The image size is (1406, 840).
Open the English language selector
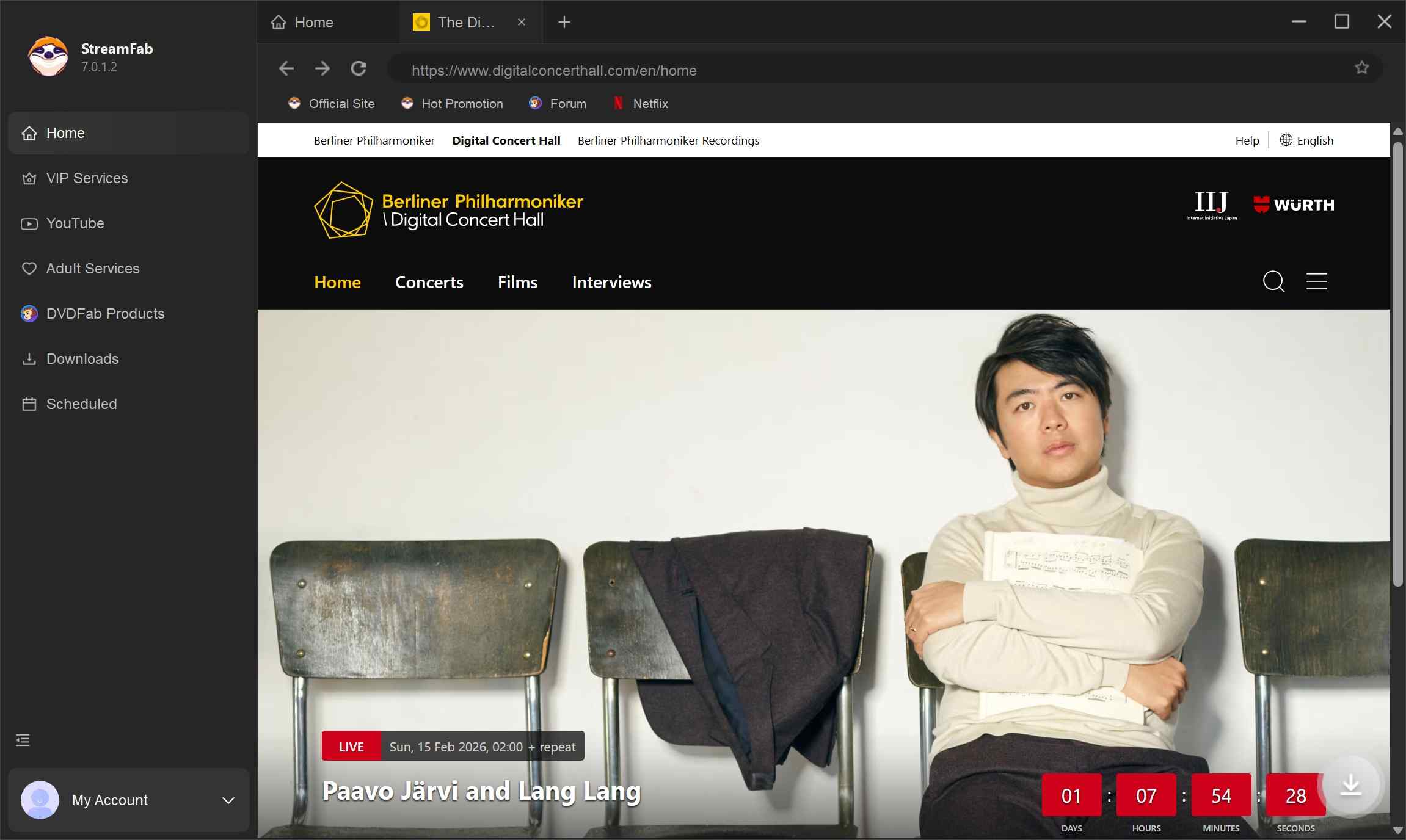pos(1306,140)
